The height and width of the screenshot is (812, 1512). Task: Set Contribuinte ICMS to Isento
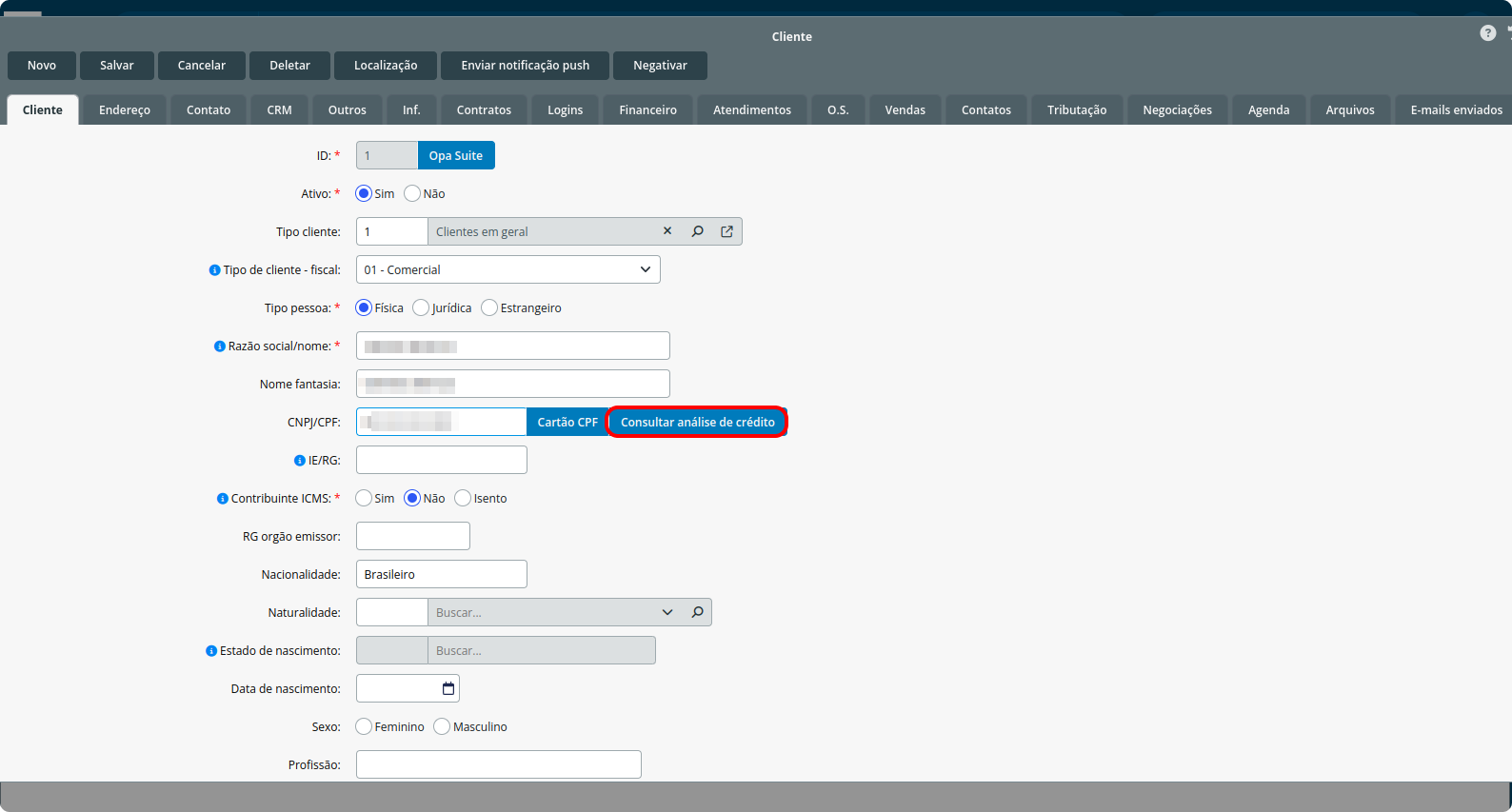point(463,498)
